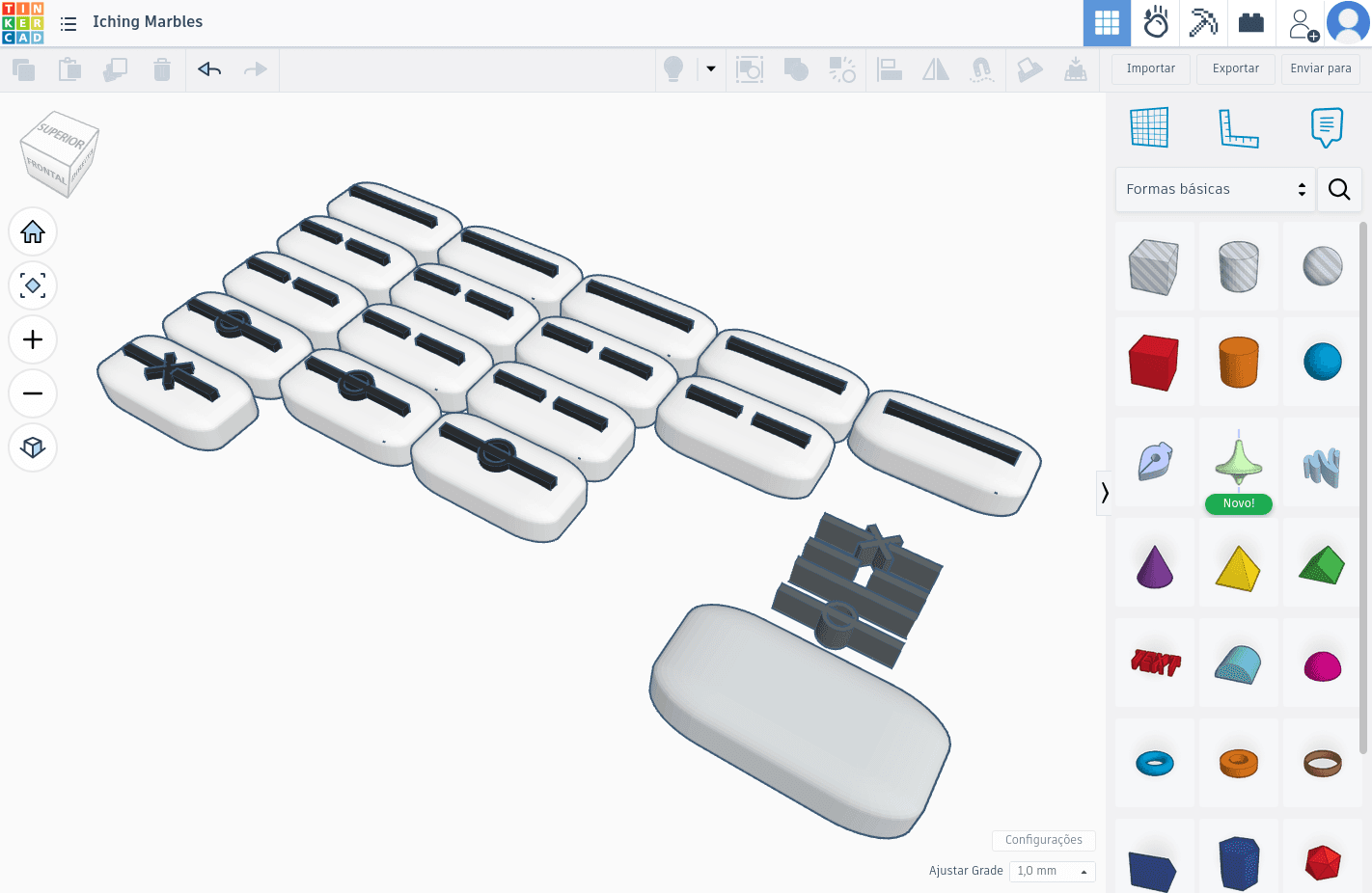
Task: Undo the last action
Action: point(209,69)
